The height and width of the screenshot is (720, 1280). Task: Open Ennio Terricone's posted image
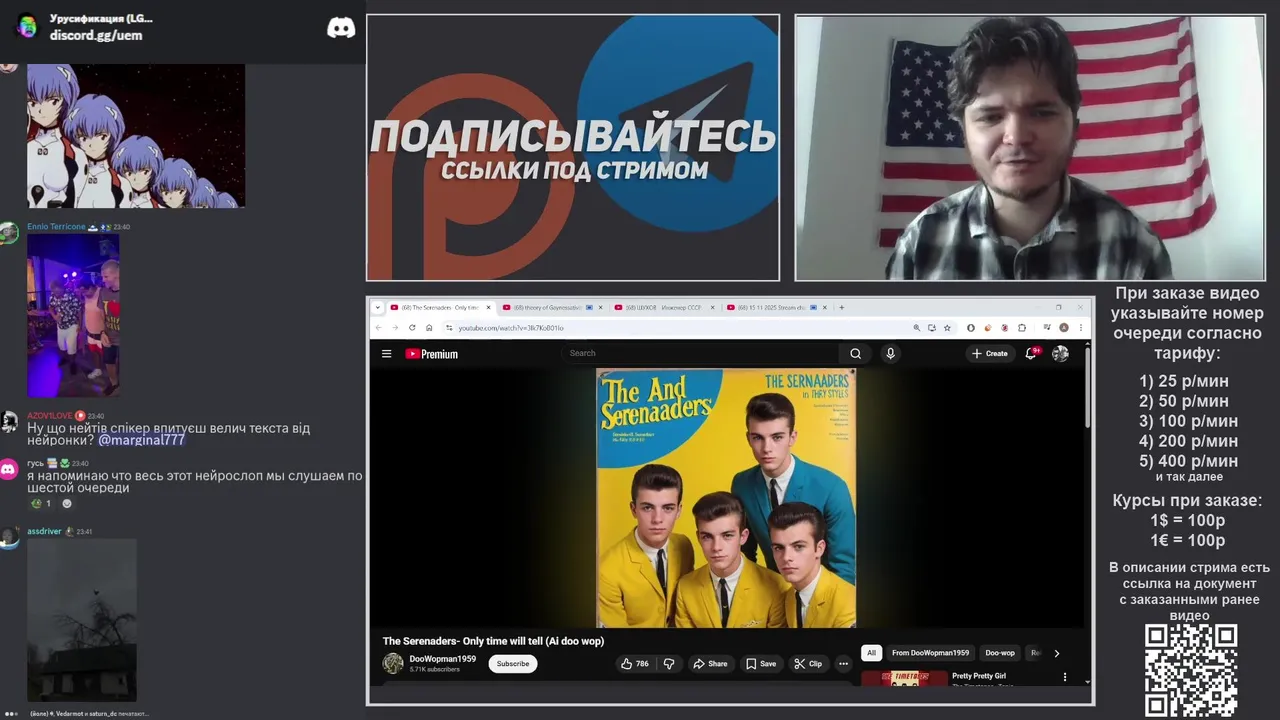[73, 315]
